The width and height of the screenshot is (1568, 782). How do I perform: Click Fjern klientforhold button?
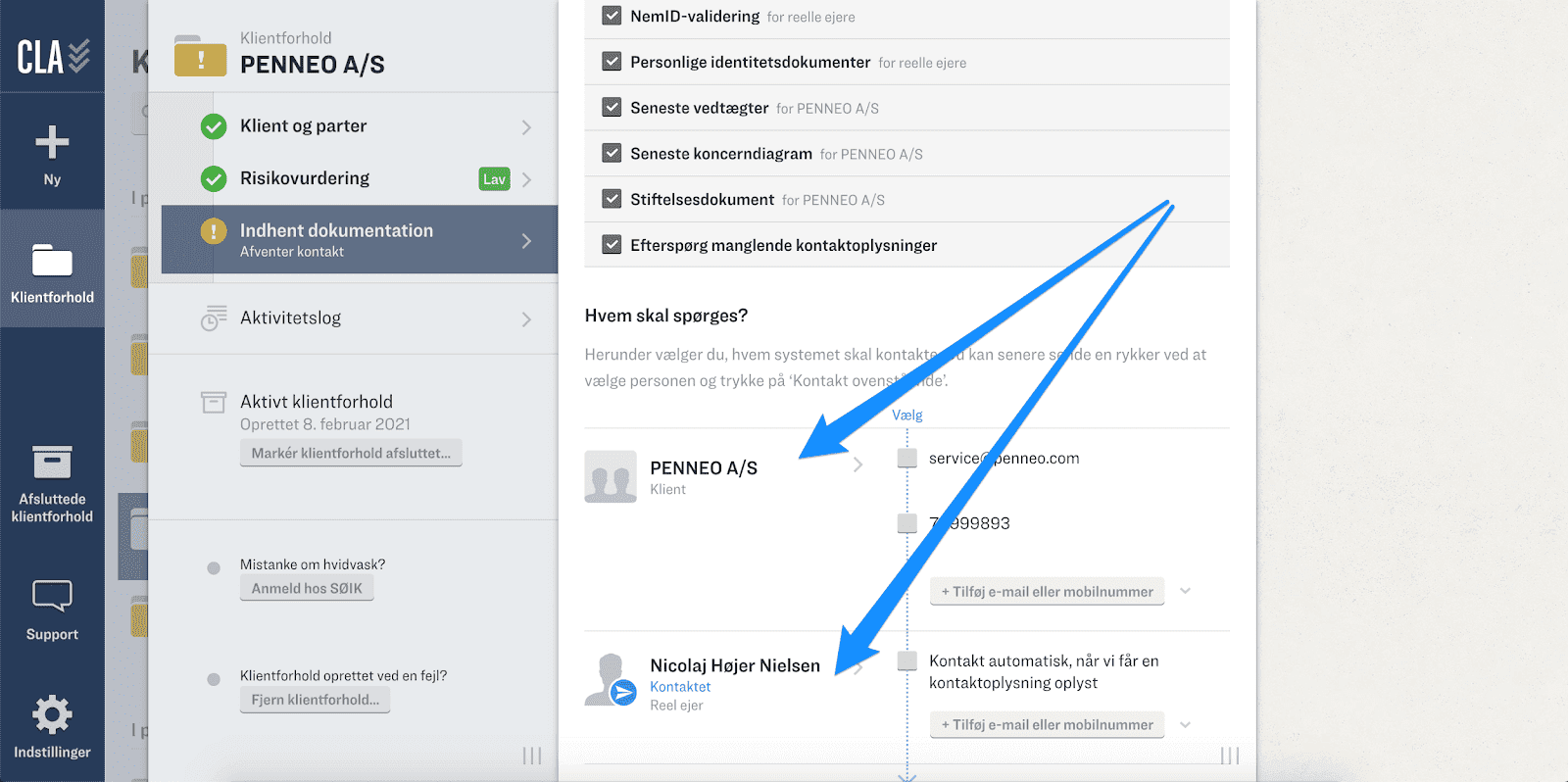[315, 700]
